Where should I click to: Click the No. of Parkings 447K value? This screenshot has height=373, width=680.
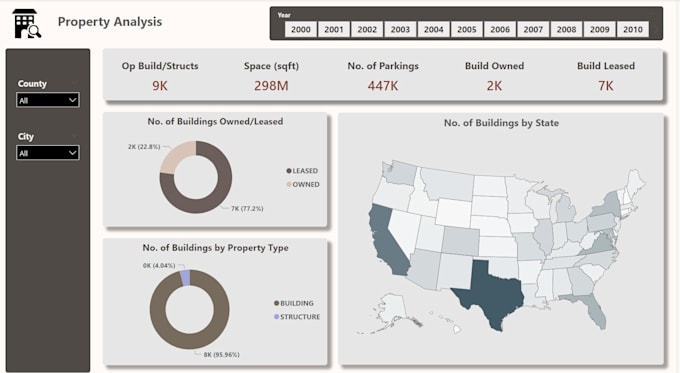tap(383, 86)
